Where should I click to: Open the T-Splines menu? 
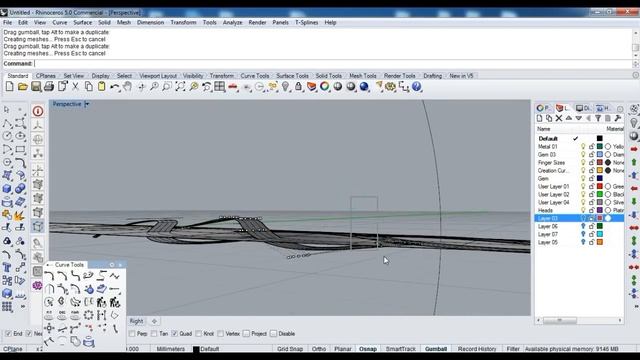(x=307, y=22)
